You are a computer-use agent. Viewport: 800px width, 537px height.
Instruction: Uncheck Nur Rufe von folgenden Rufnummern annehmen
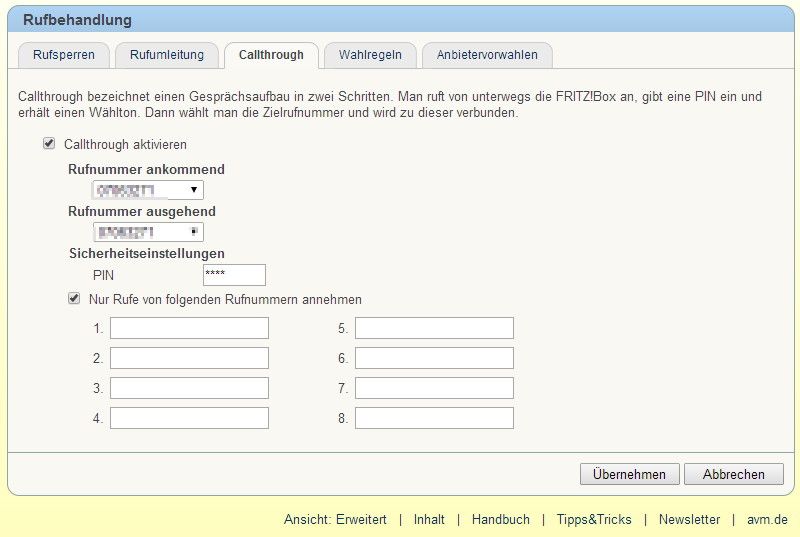pos(74,298)
